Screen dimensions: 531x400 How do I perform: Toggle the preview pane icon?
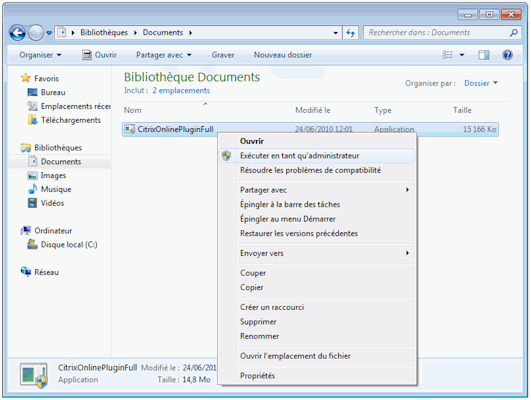[484, 55]
